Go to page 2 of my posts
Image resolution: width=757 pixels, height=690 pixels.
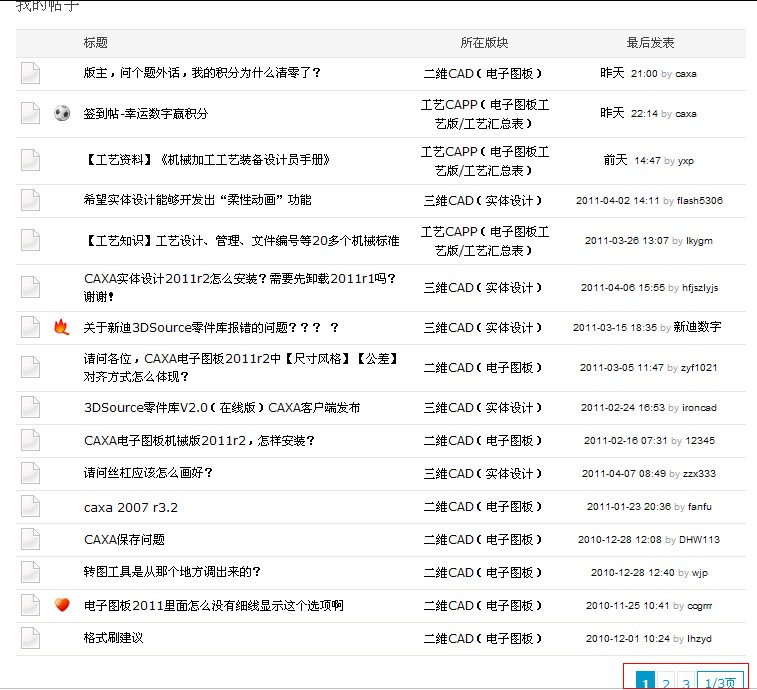click(x=666, y=682)
